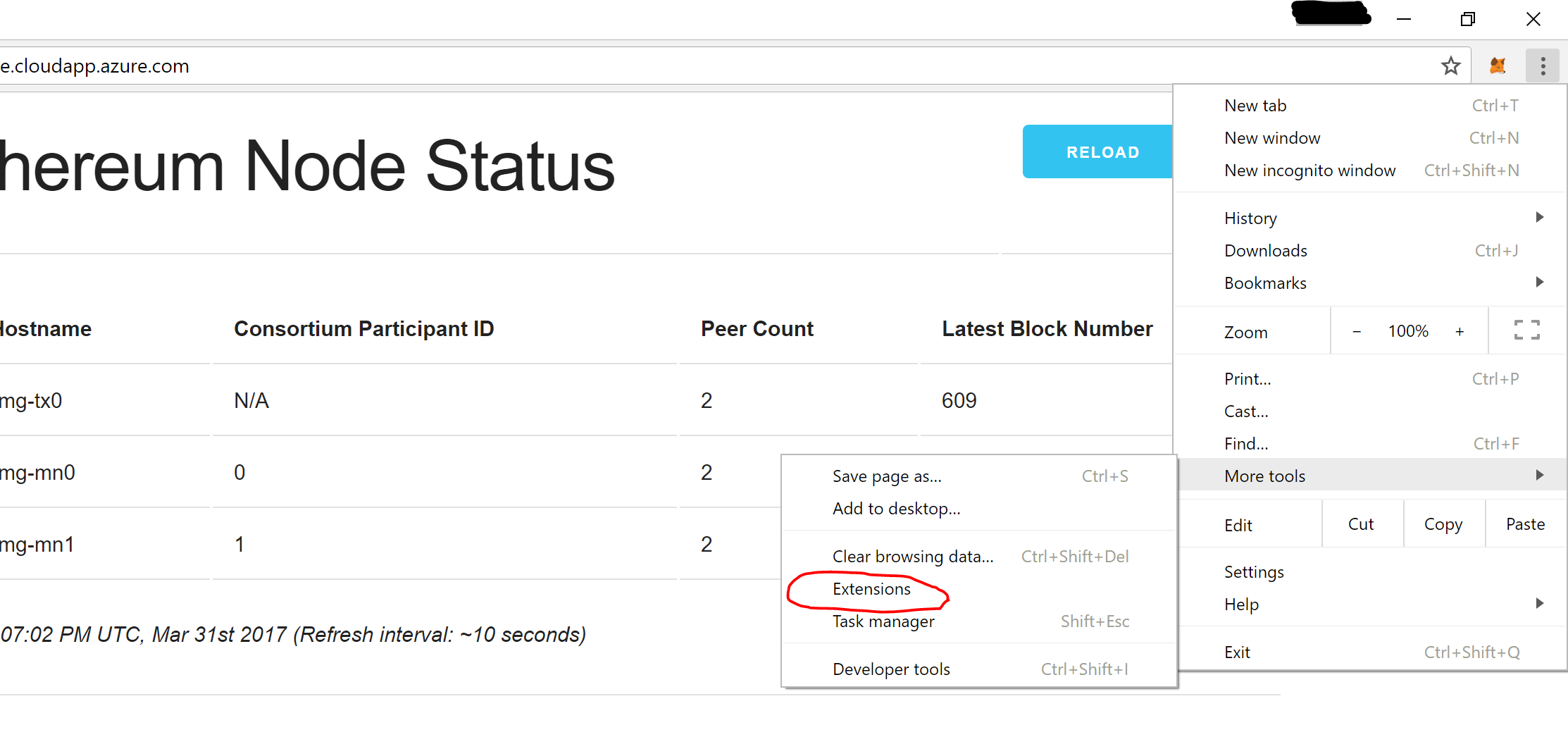The width and height of the screenshot is (1568, 737).
Task: Click the Copy option
Action: (x=1443, y=524)
